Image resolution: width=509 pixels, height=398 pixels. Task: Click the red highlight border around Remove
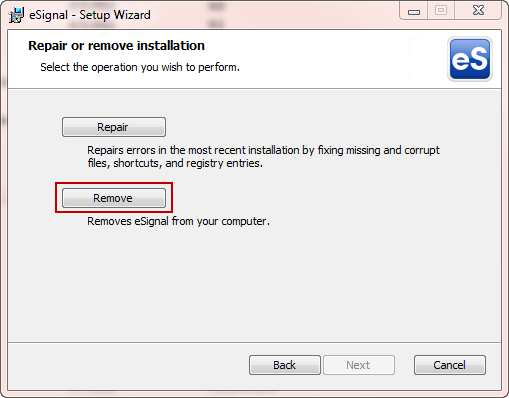tap(114, 183)
